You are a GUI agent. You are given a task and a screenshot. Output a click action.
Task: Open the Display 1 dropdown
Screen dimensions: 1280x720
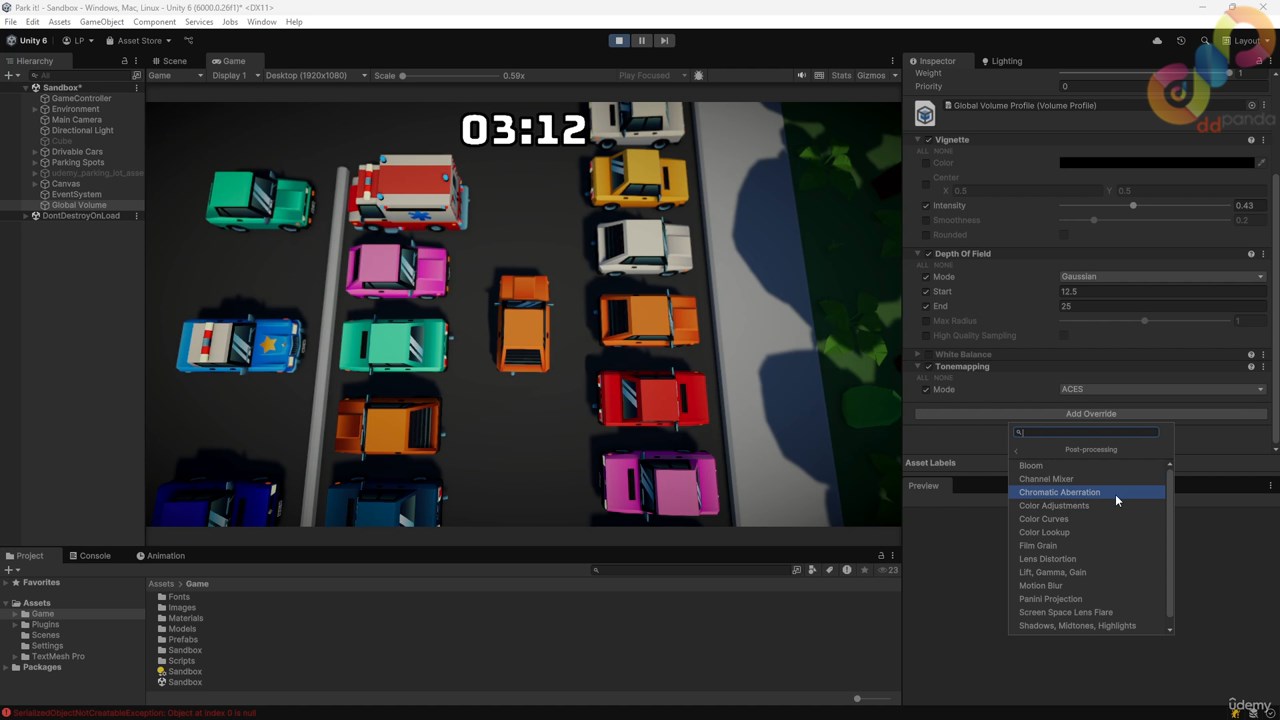pos(236,76)
